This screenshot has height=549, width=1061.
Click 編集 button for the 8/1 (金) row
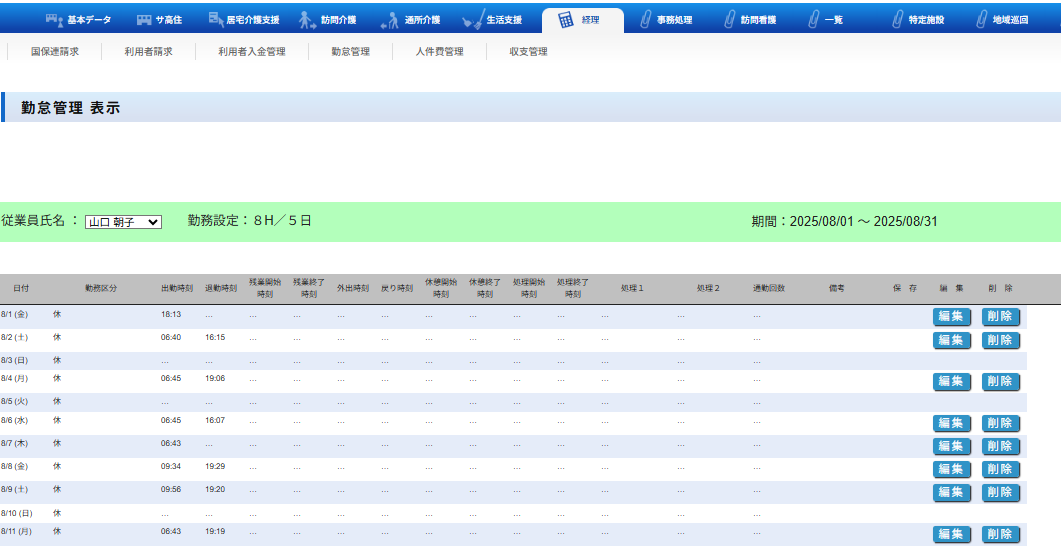coord(952,317)
